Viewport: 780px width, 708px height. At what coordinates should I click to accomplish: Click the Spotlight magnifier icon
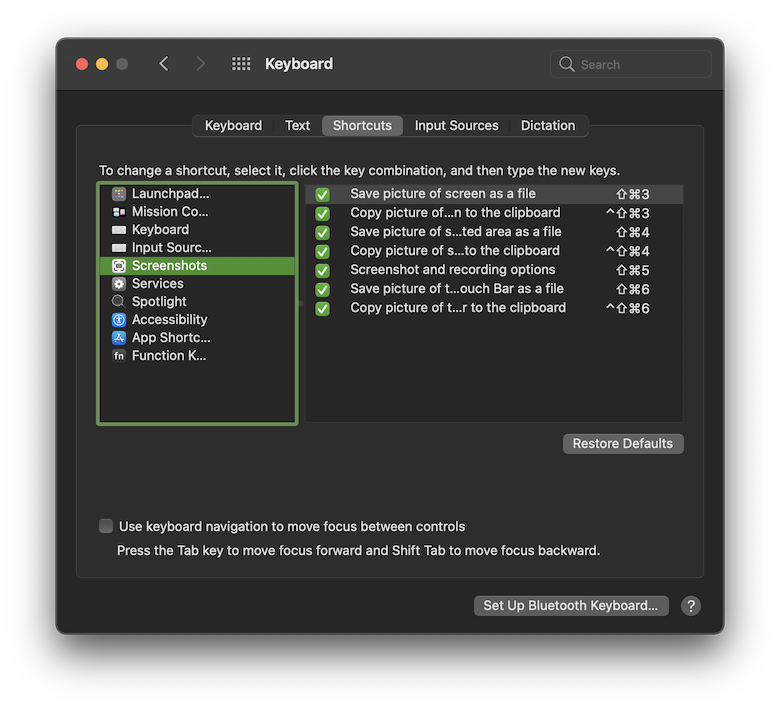[x=118, y=302]
